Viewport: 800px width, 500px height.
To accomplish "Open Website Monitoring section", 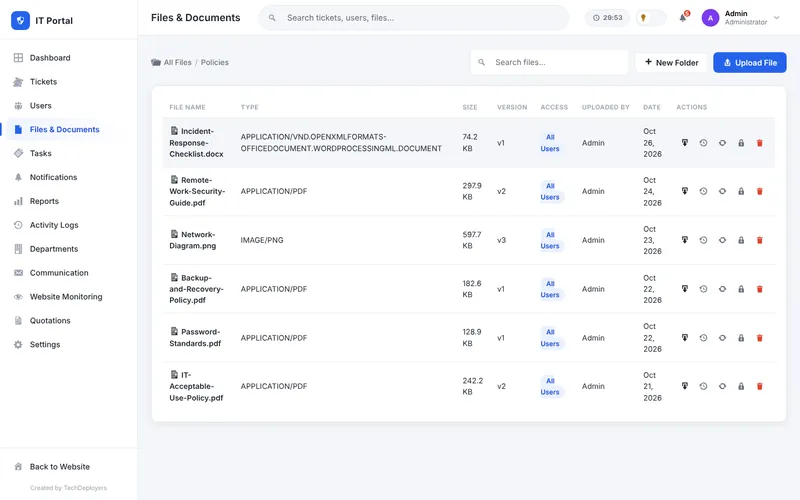I will [x=68, y=296].
